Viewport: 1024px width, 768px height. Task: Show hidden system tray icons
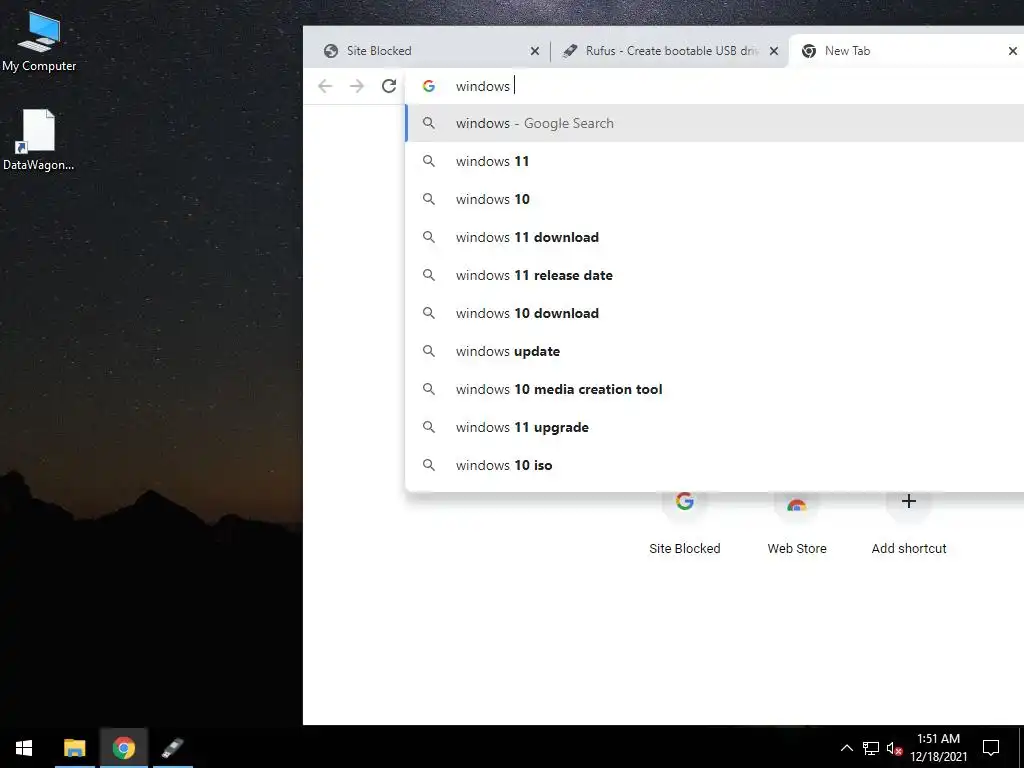tap(846, 748)
